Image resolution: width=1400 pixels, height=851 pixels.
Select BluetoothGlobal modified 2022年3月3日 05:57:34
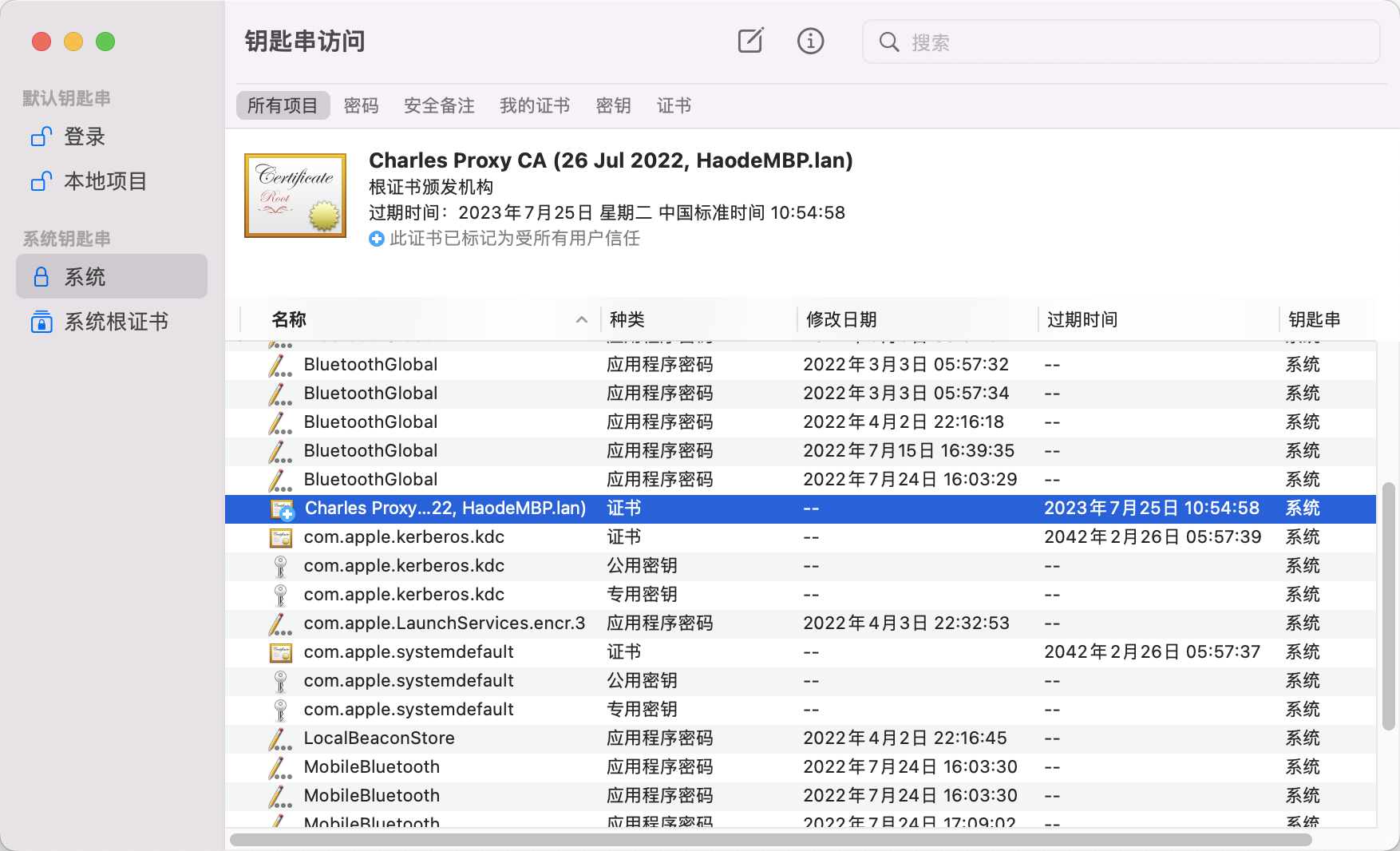(801, 394)
